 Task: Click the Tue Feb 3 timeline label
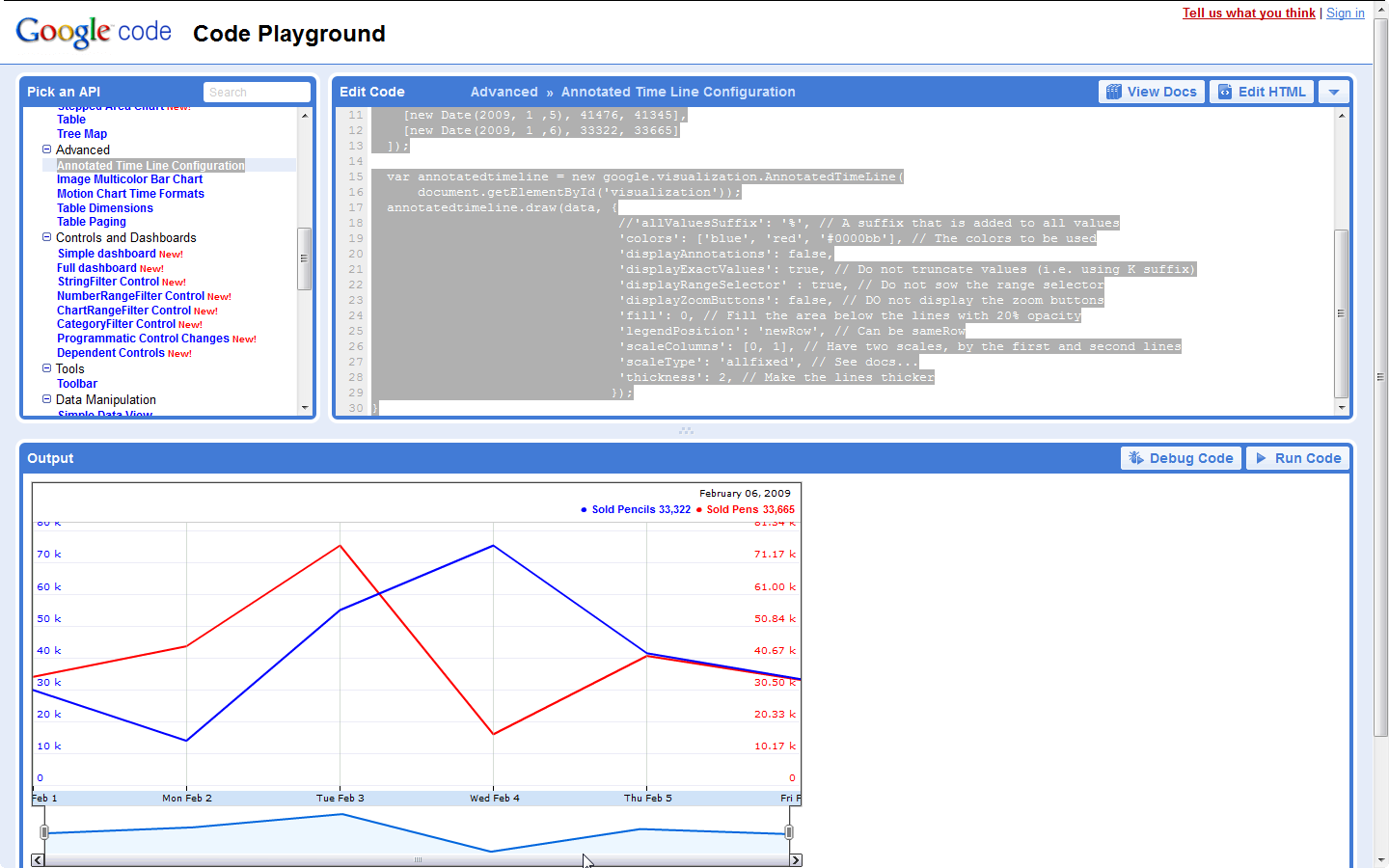point(340,799)
